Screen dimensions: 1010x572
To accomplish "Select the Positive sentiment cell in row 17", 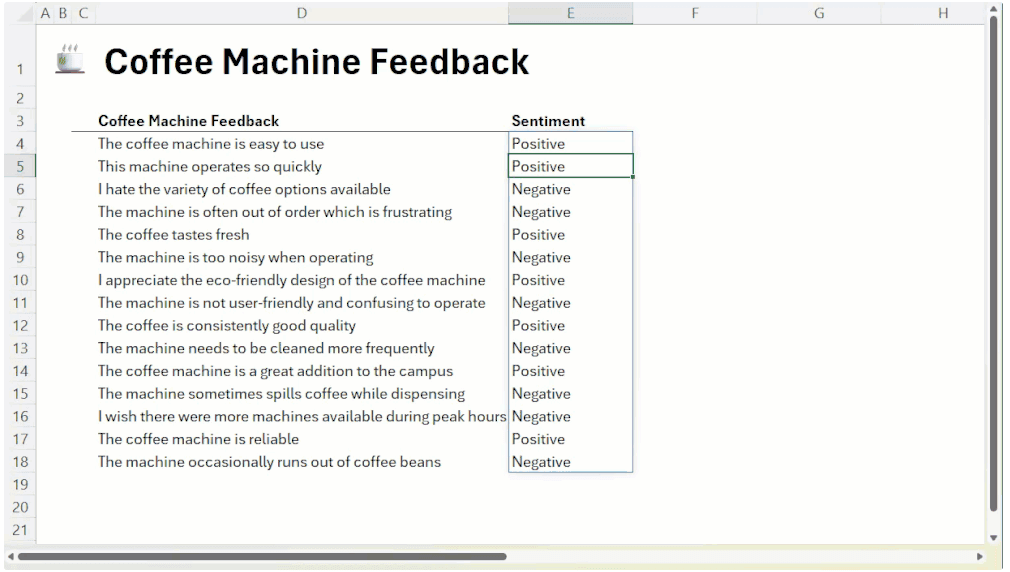I will click(x=570, y=439).
